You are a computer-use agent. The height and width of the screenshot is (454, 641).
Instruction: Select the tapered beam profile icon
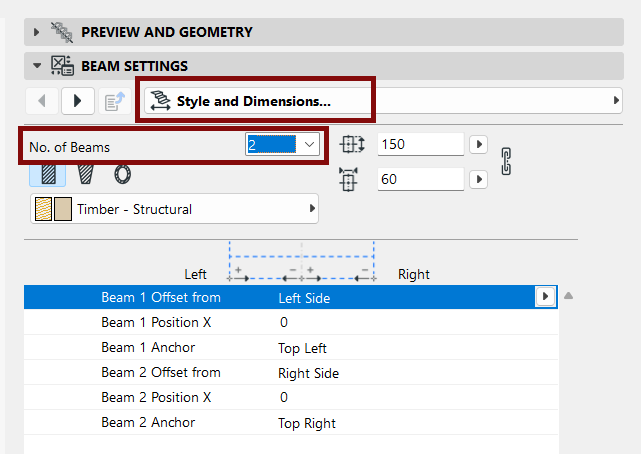pos(85,174)
